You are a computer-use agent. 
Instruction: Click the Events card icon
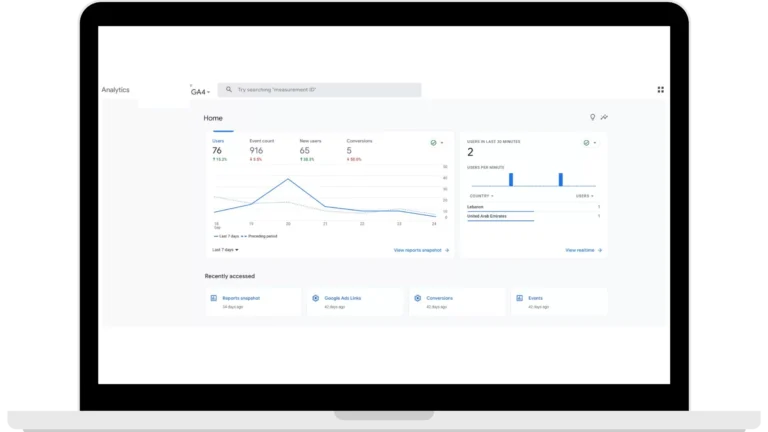519,298
